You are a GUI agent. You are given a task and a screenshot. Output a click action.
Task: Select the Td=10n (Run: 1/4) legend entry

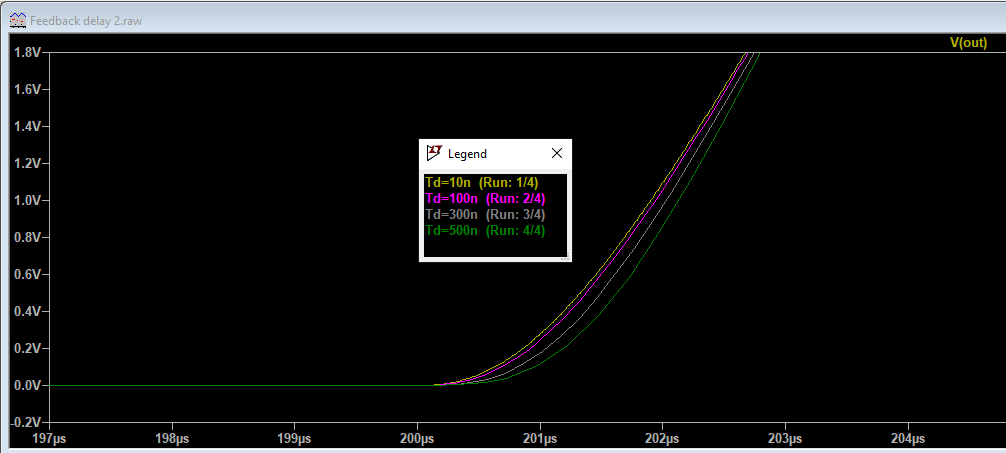point(482,182)
